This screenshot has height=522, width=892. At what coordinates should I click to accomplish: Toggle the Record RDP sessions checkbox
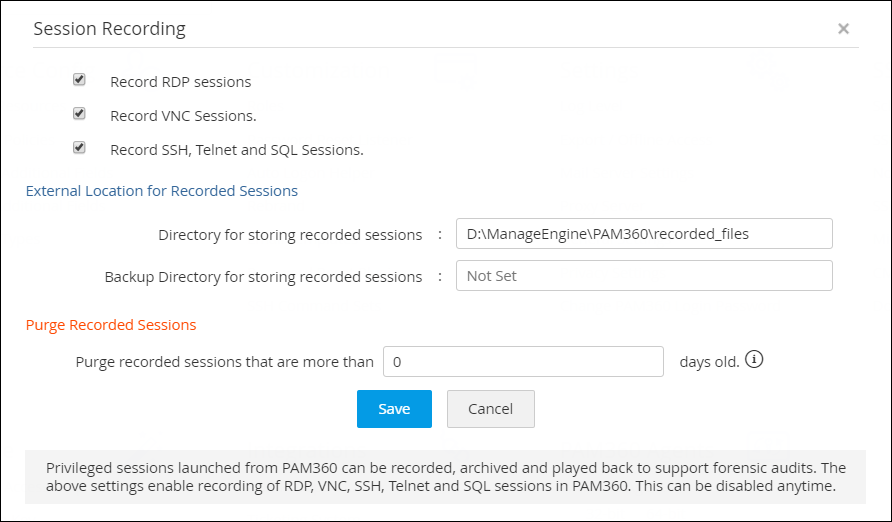(79, 80)
